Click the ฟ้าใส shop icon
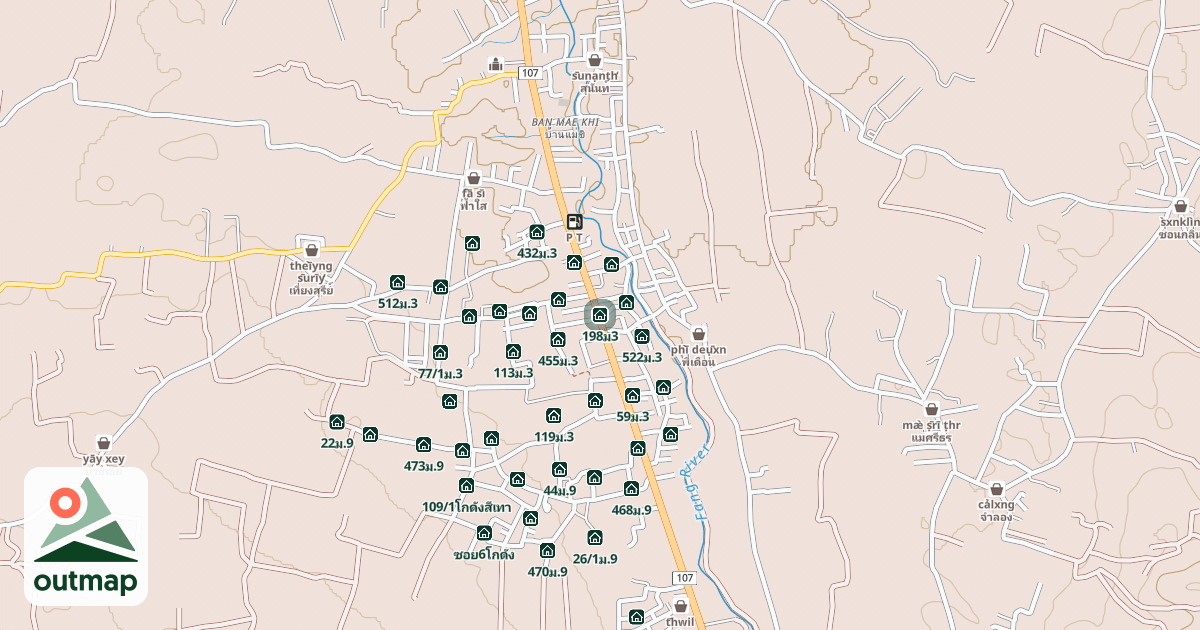This screenshot has height=630, width=1200. point(473,180)
